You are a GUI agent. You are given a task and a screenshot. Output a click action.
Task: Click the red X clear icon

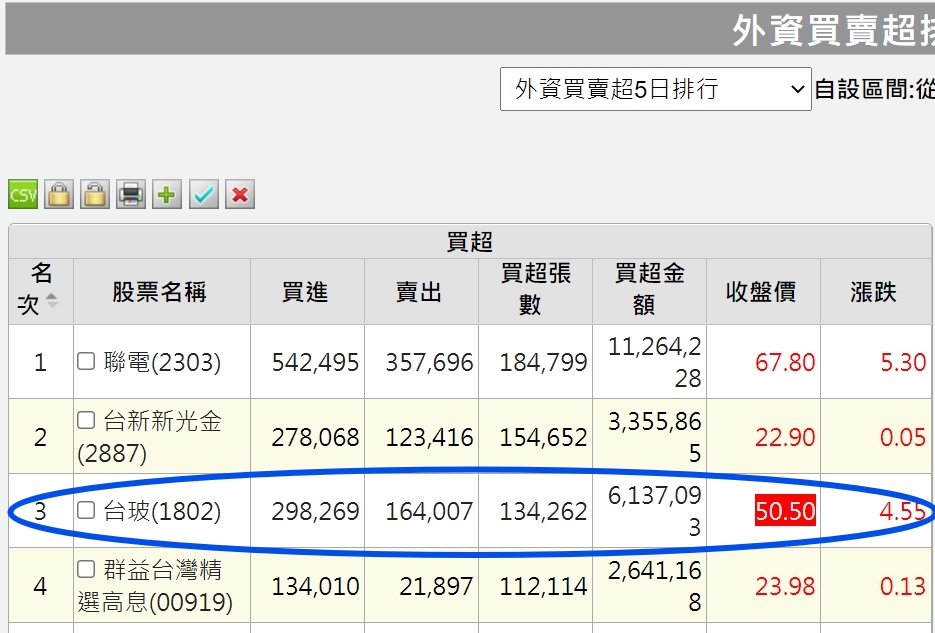(x=239, y=194)
